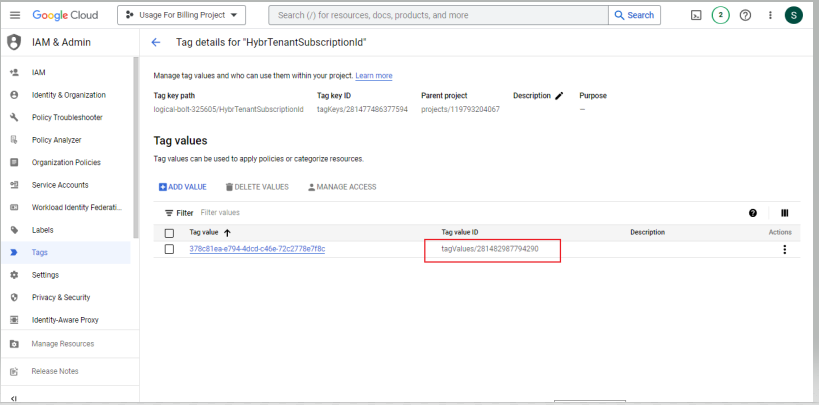Open the notifications badge showing 2
The image size is (819, 405).
720,15
